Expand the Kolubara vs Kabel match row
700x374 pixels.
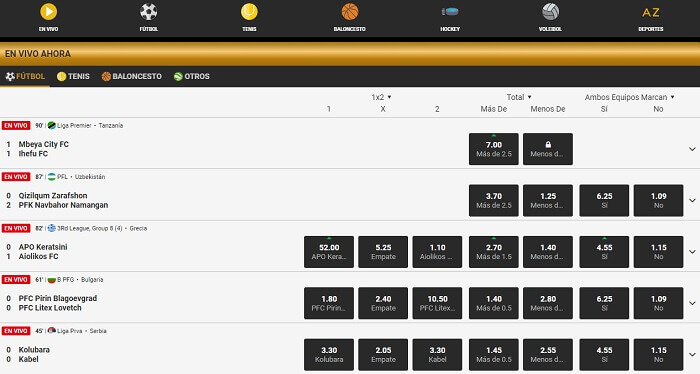(x=692, y=354)
